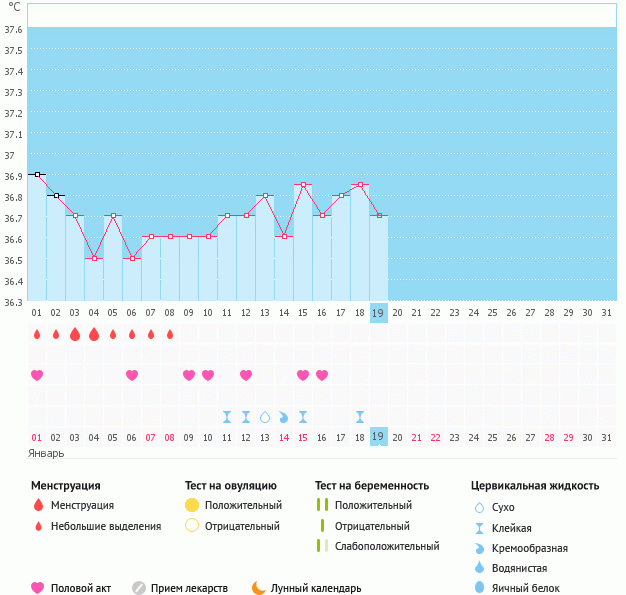Select the small spotting drop on day 08
This screenshot has height=595, width=626.
[170, 334]
